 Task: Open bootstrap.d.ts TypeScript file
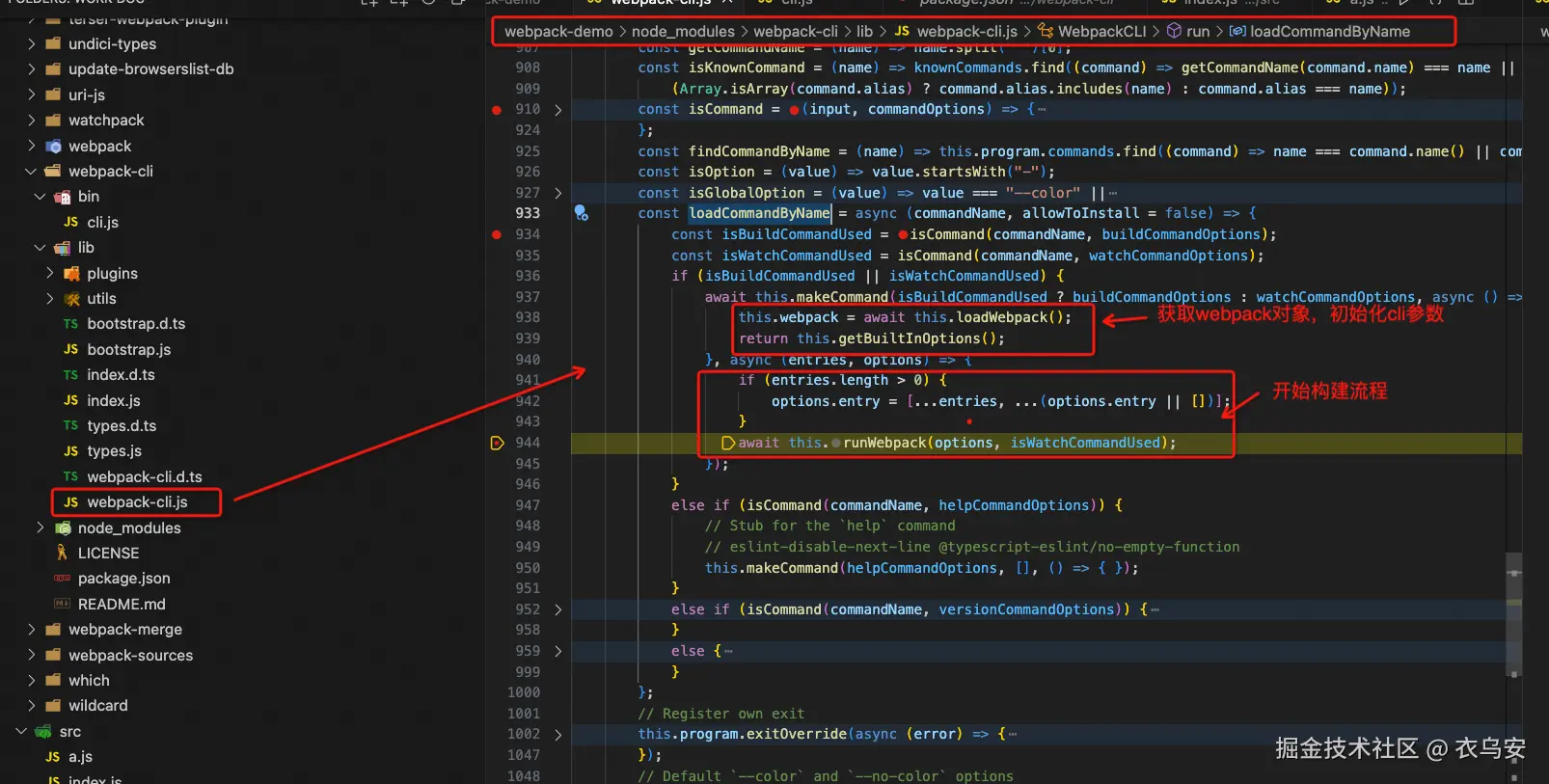point(136,324)
